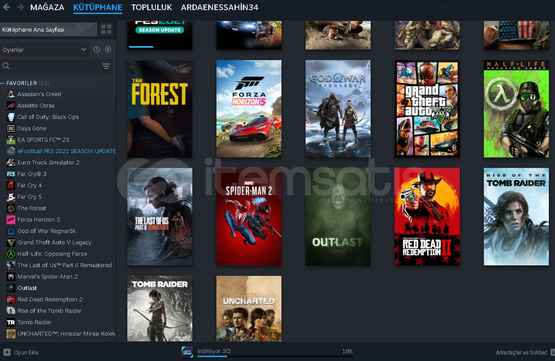The height and width of the screenshot is (361, 555).
Task: Switch to the KÜTÜPHANE tab
Action: coord(98,7)
